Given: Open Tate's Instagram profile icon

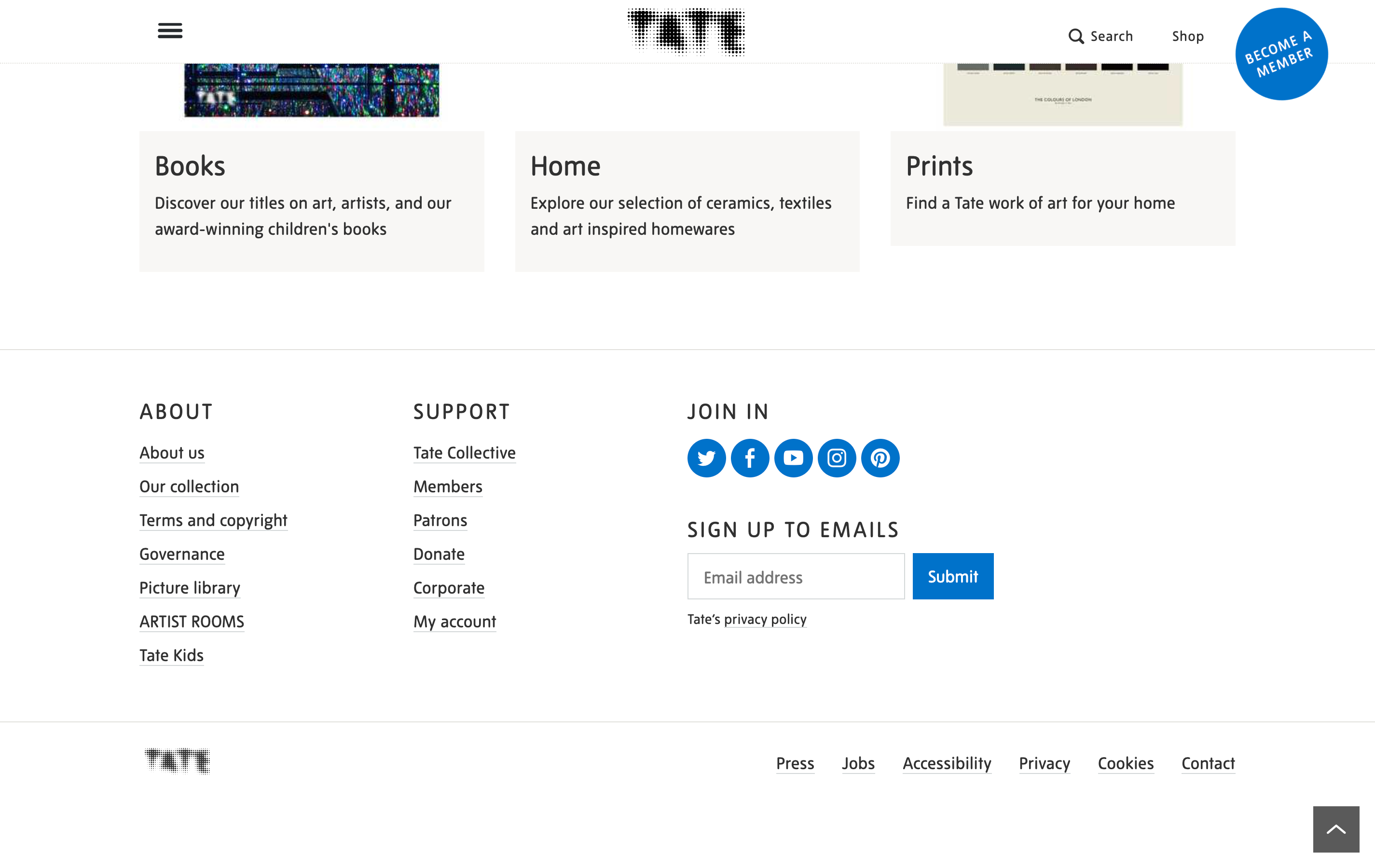Looking at the screenshot, I should 837,458.
